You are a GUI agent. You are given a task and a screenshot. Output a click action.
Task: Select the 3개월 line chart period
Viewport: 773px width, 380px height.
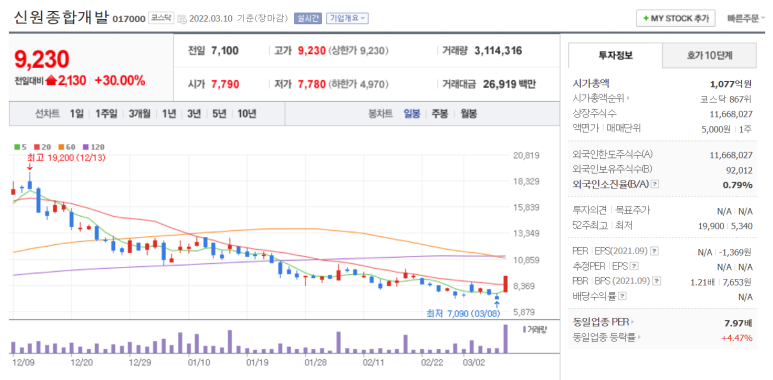[x=140, y=114]
